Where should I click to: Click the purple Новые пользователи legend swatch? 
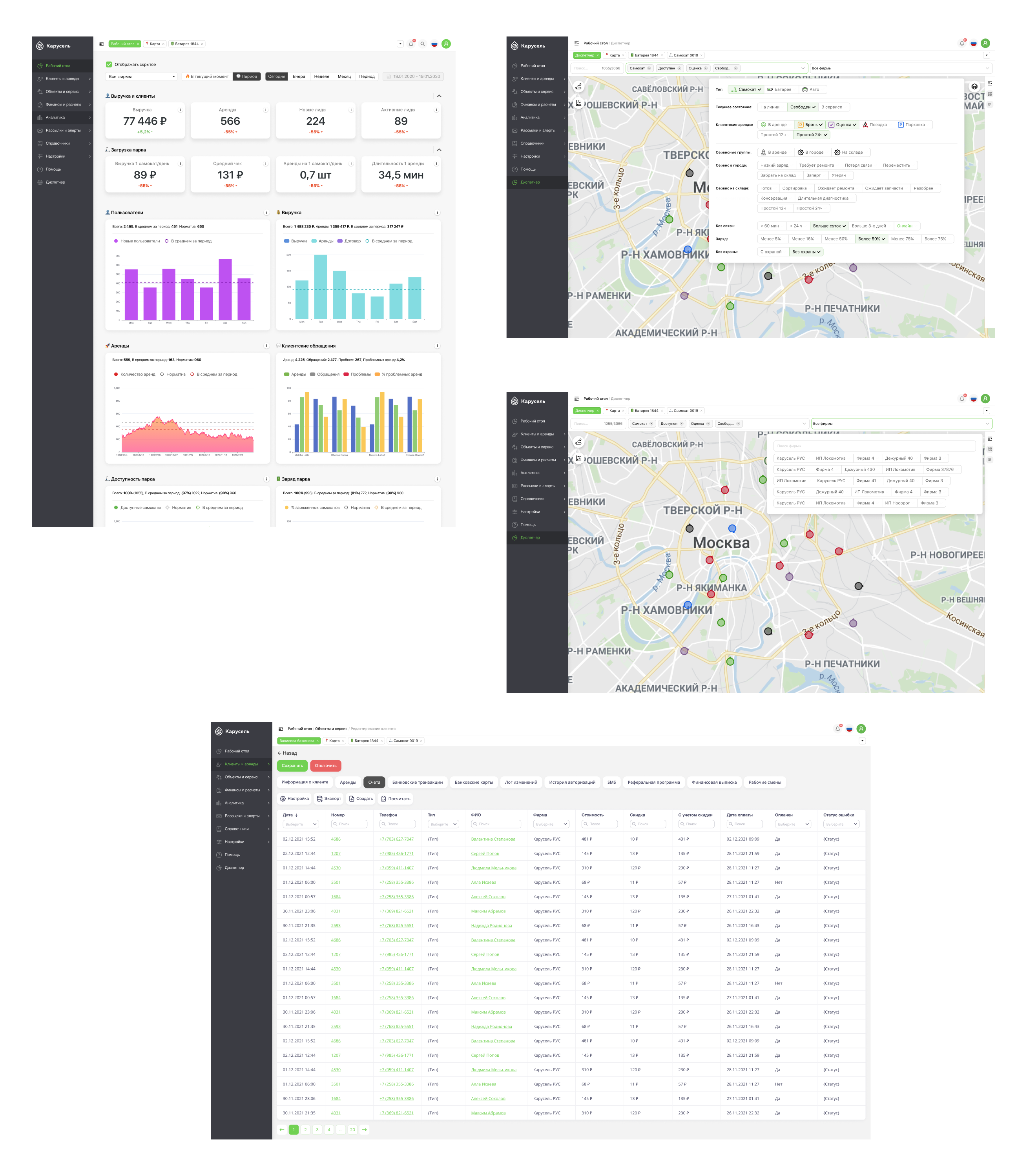[x=116, y=241]
